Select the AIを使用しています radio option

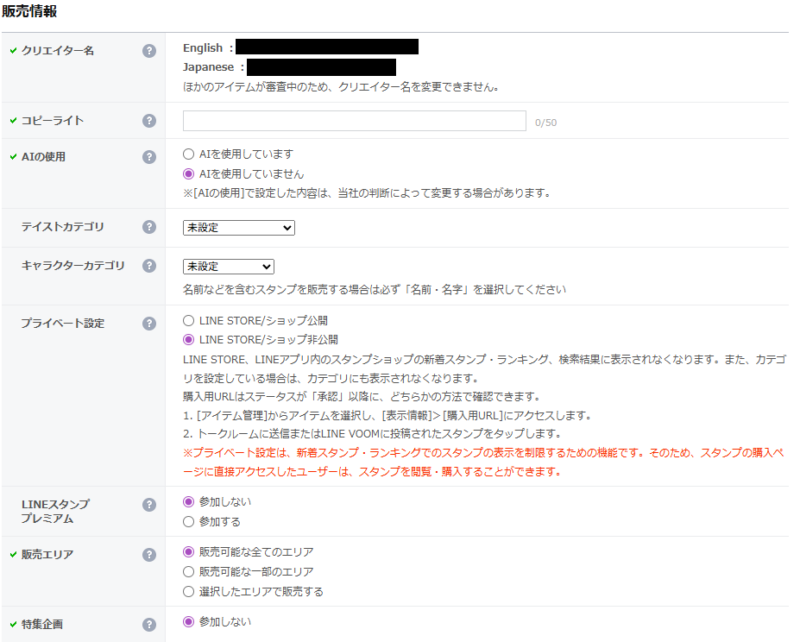[189, 155]
